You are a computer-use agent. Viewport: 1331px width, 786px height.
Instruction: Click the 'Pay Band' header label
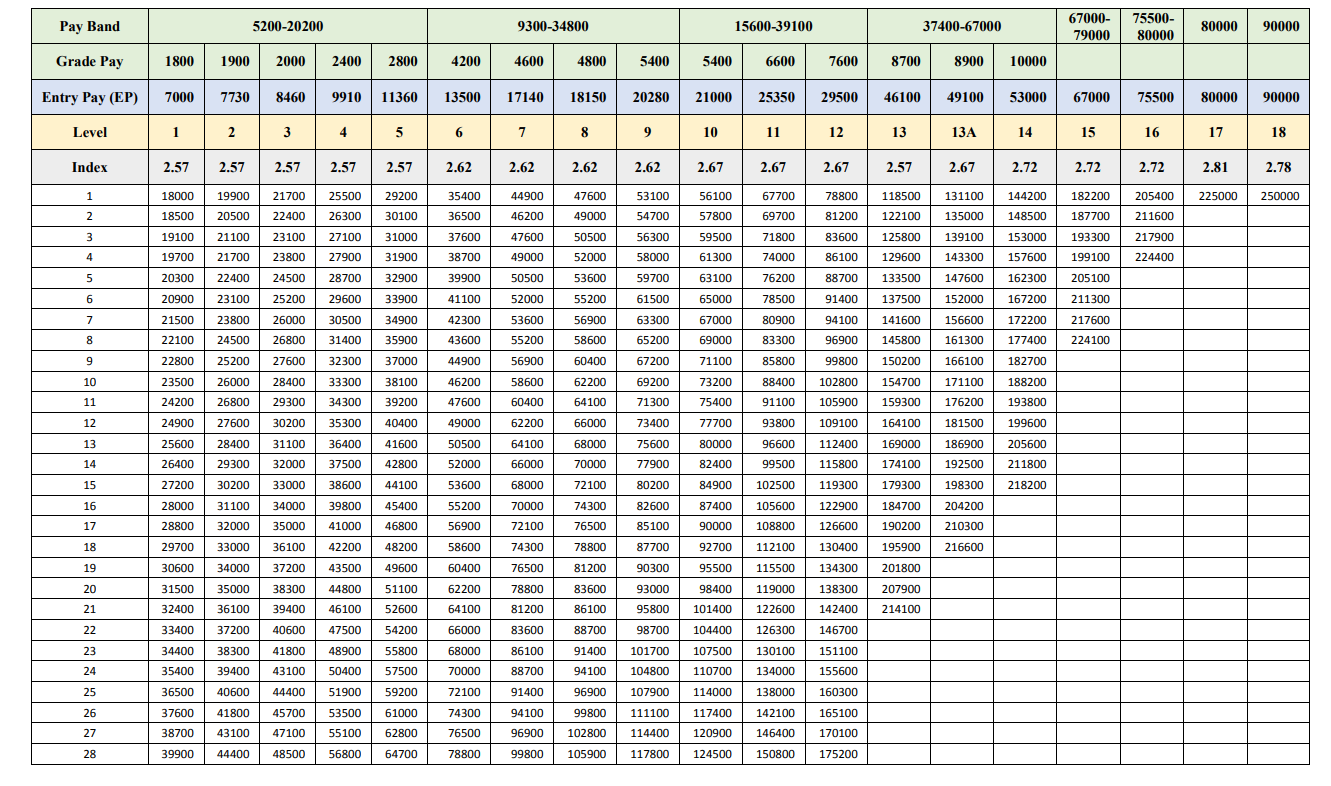[89, 26]
